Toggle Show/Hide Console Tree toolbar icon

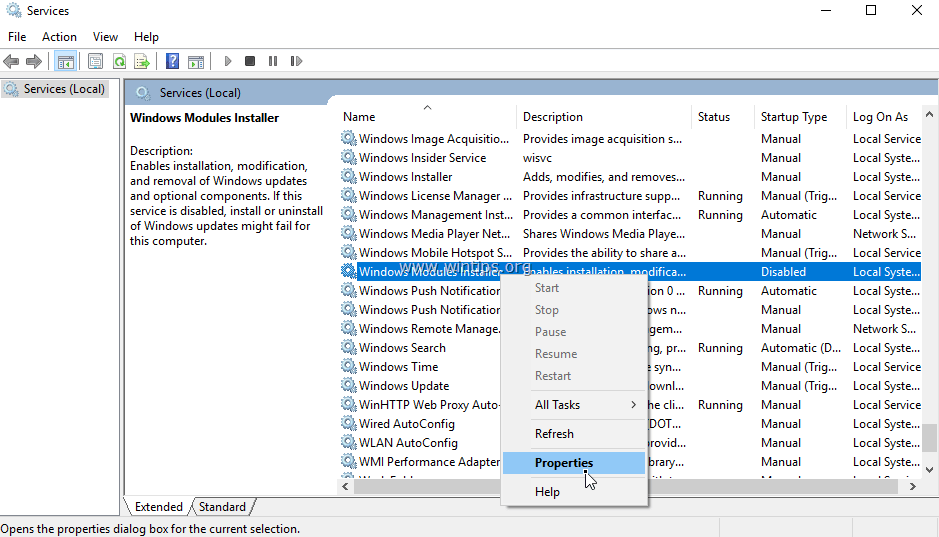(x=65, y=61)
